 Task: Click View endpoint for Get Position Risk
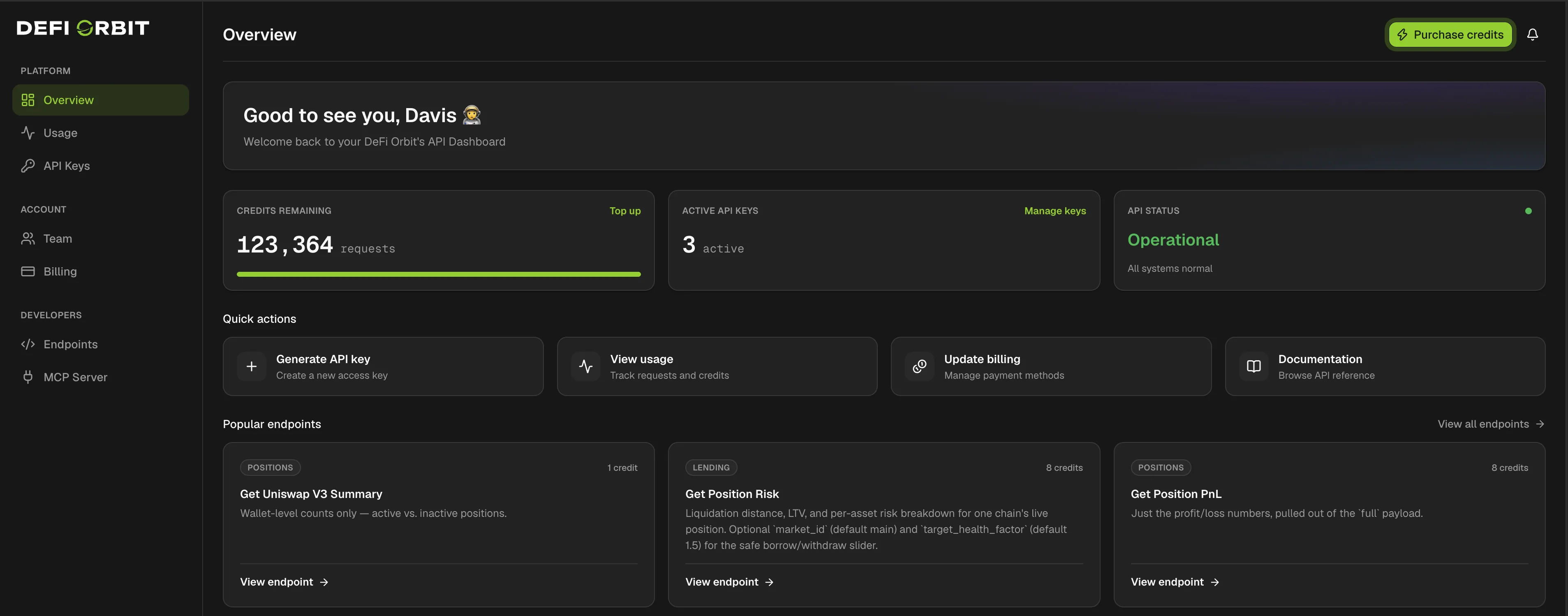coord(730,583)
